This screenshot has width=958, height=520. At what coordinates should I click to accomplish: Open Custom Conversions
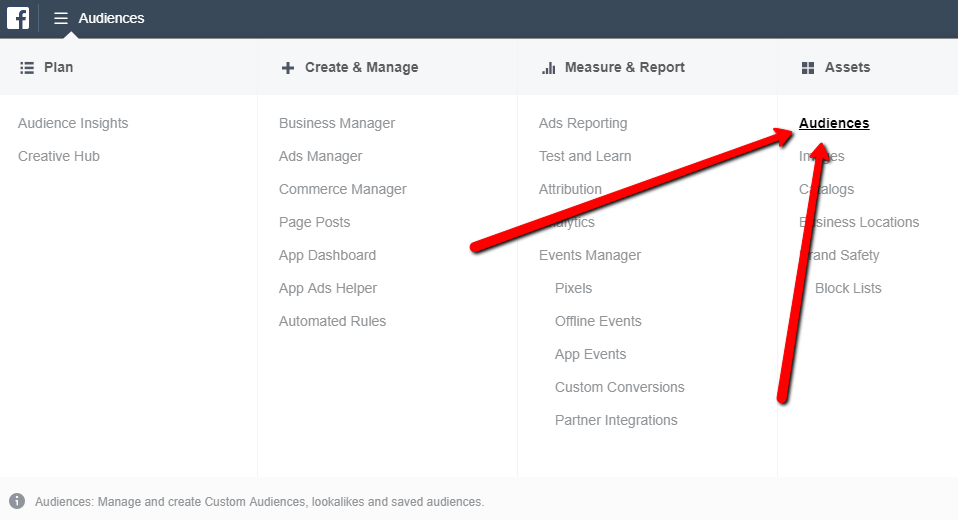tap(620, 387)
